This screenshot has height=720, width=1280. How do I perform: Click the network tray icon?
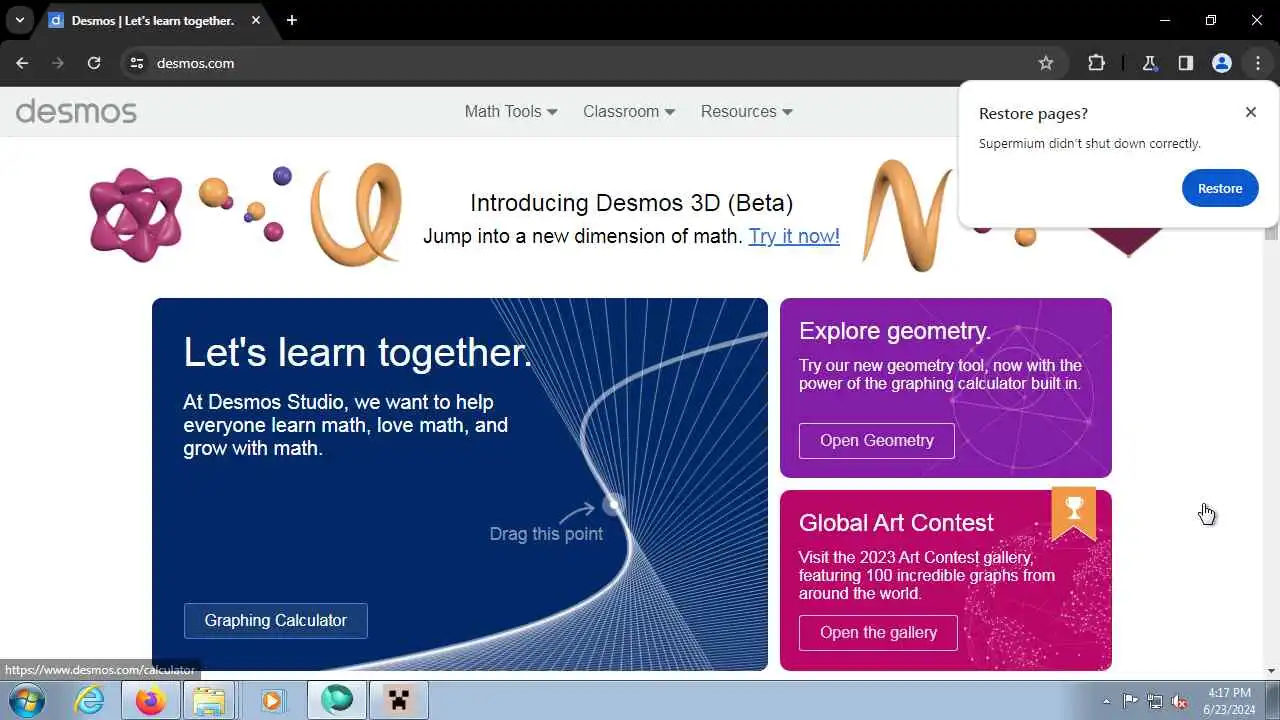click(1155, 701)
